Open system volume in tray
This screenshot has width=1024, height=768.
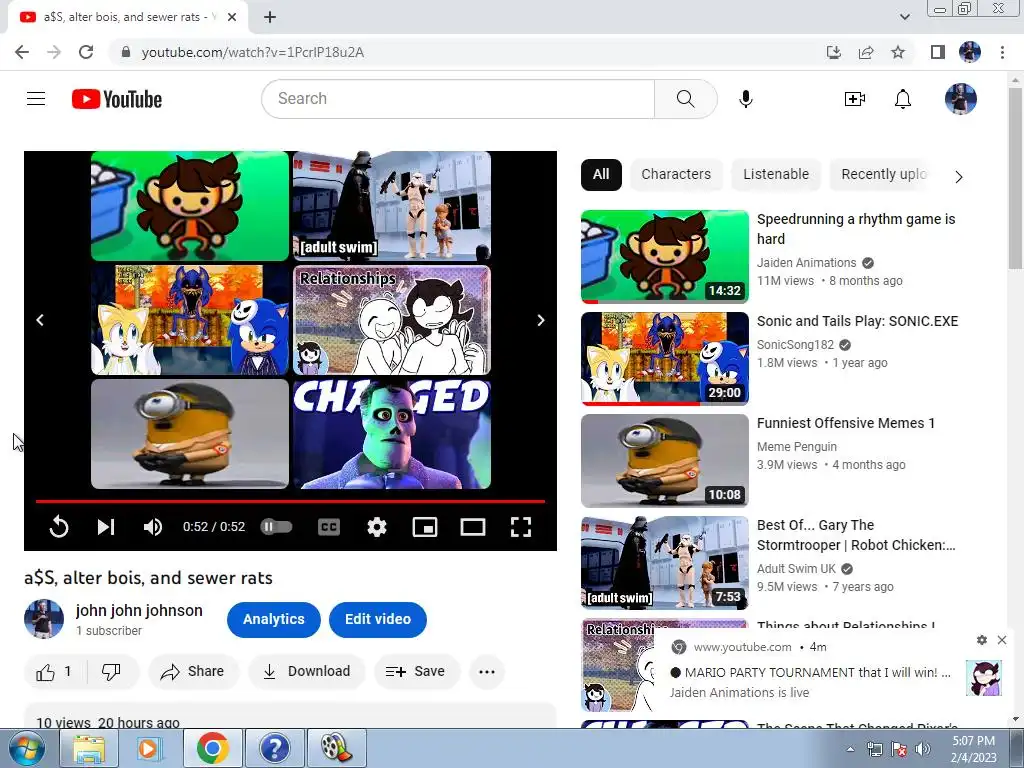922,749
